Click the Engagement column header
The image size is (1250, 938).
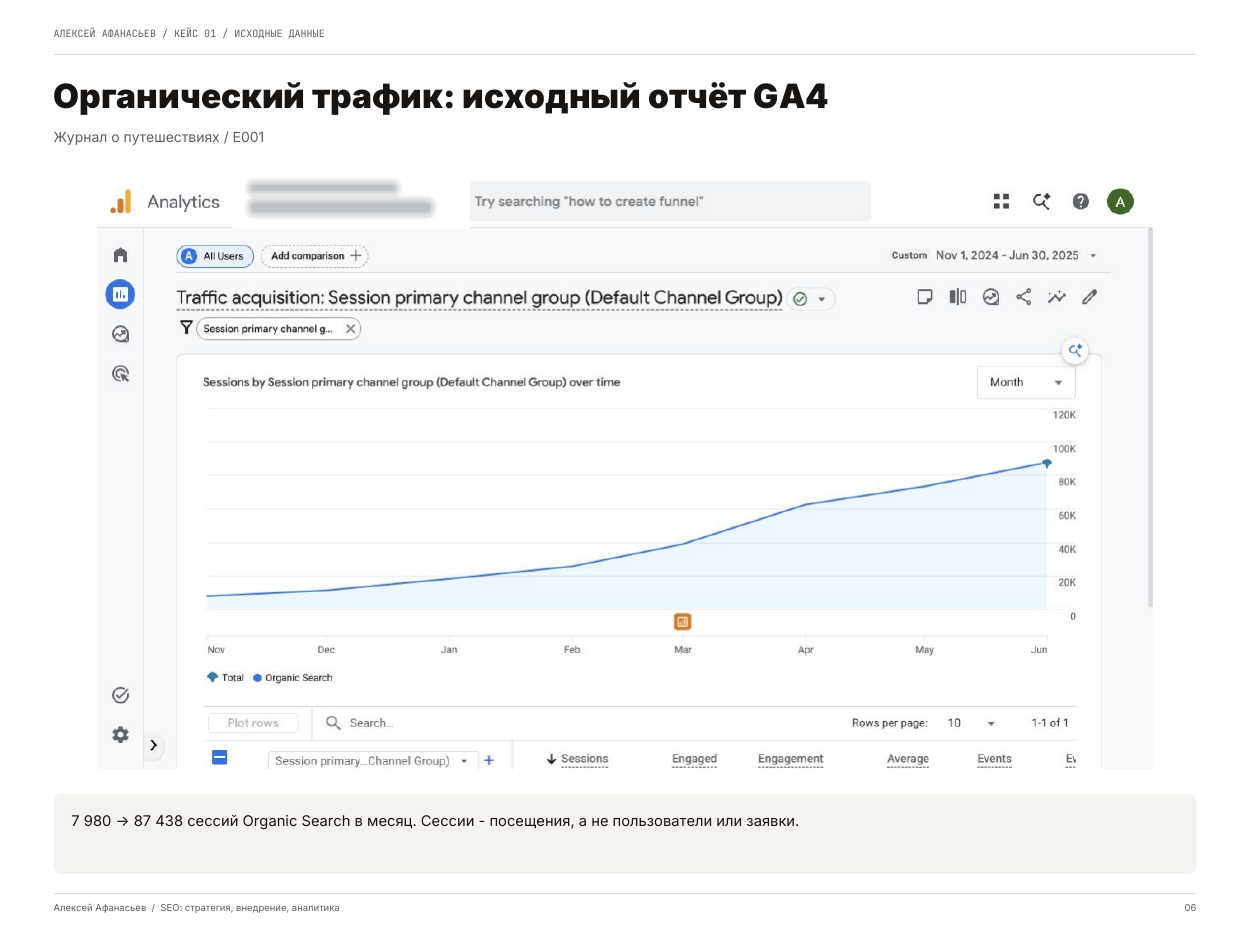point(790,760)
